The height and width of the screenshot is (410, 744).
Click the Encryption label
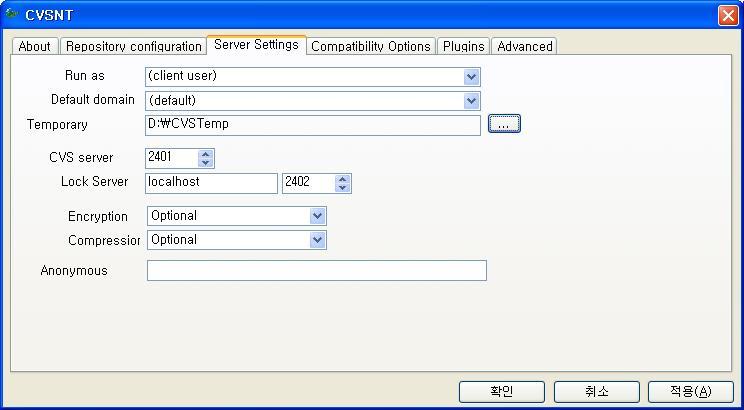pos(98,217)
